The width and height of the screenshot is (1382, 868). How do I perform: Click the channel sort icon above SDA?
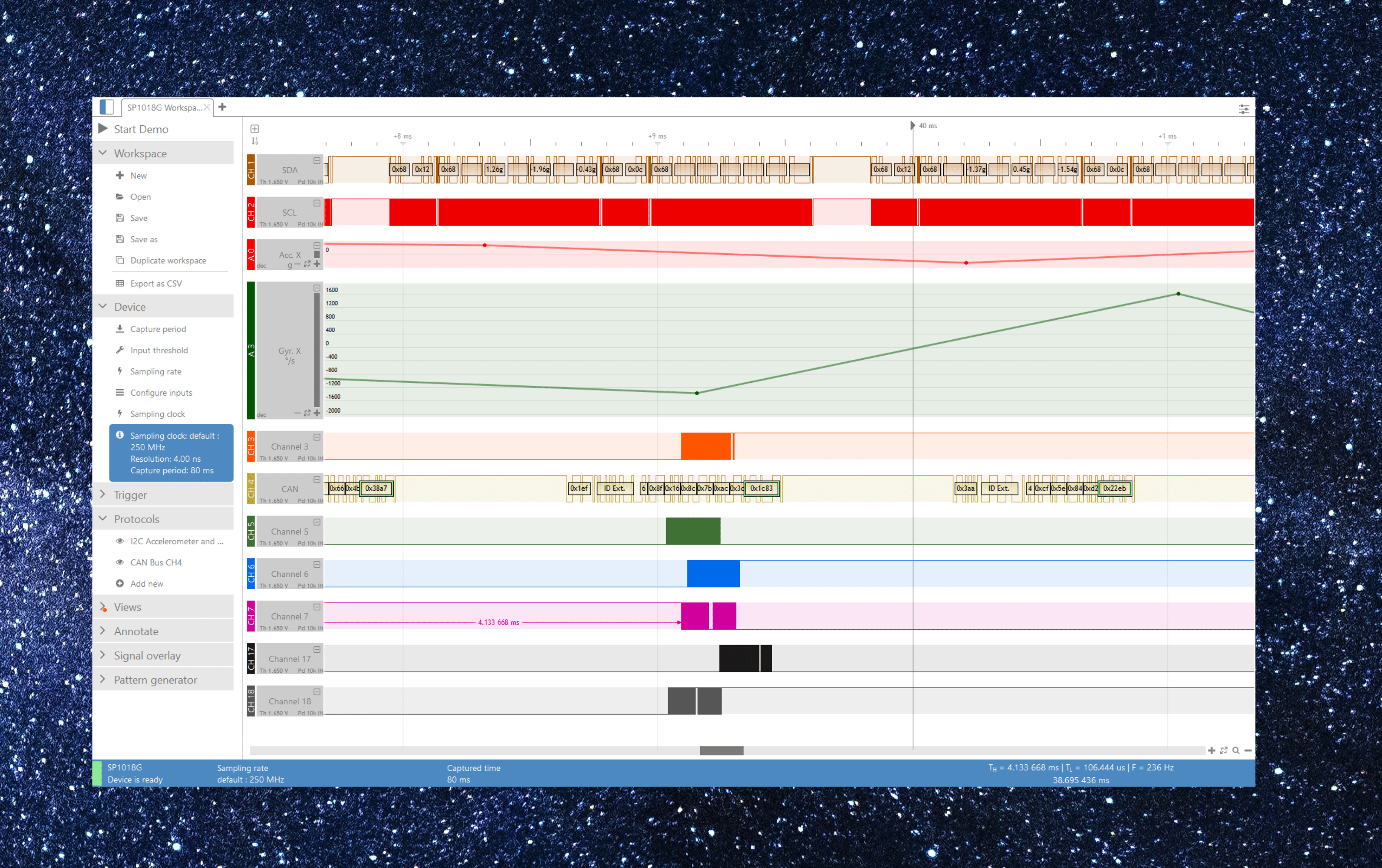pos(255,141)
